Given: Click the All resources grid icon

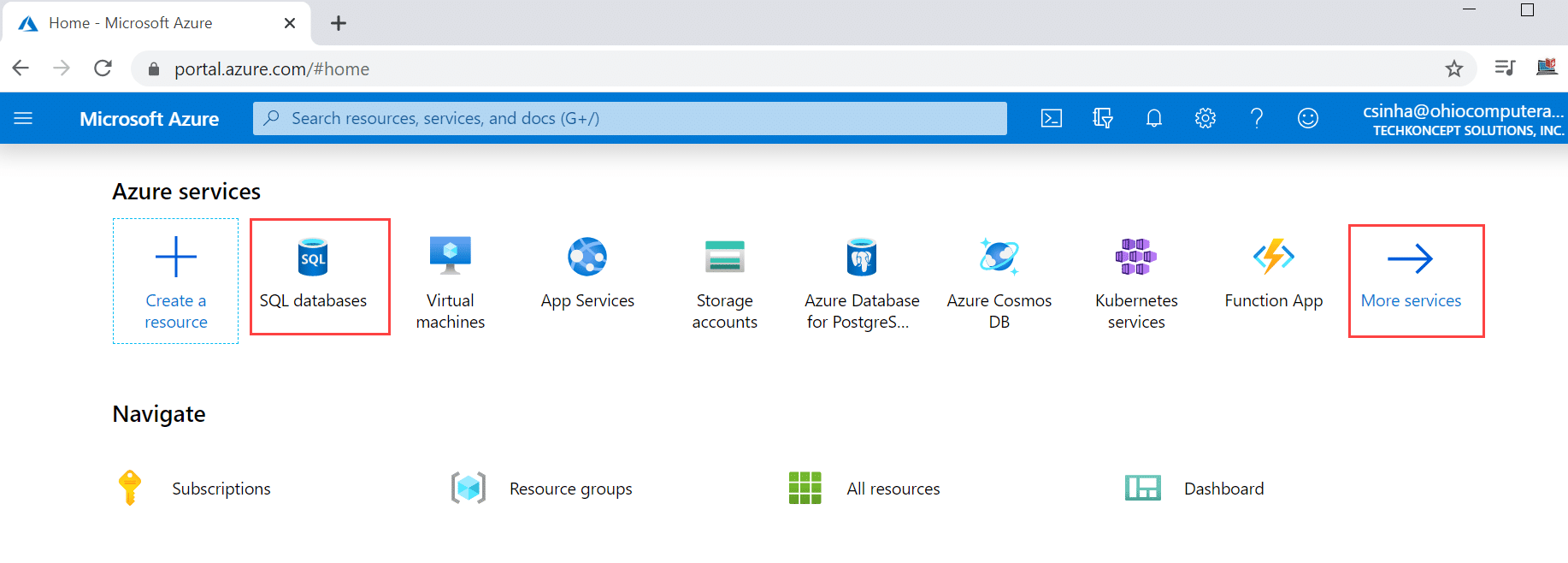Looking at the screenshot, I should pos(805,488).
